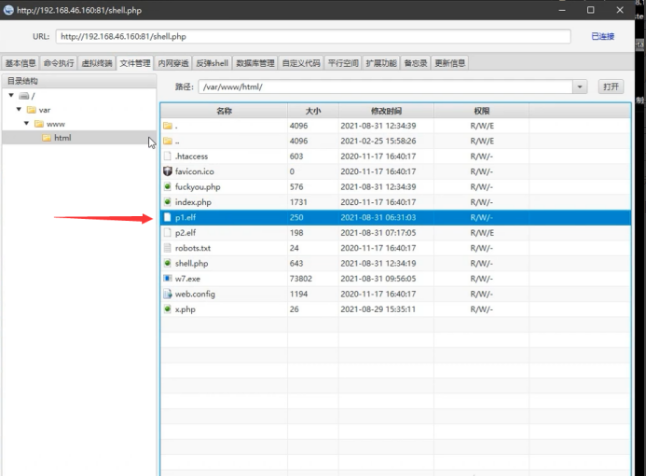Select the shell.php file name

pos(191,263)
